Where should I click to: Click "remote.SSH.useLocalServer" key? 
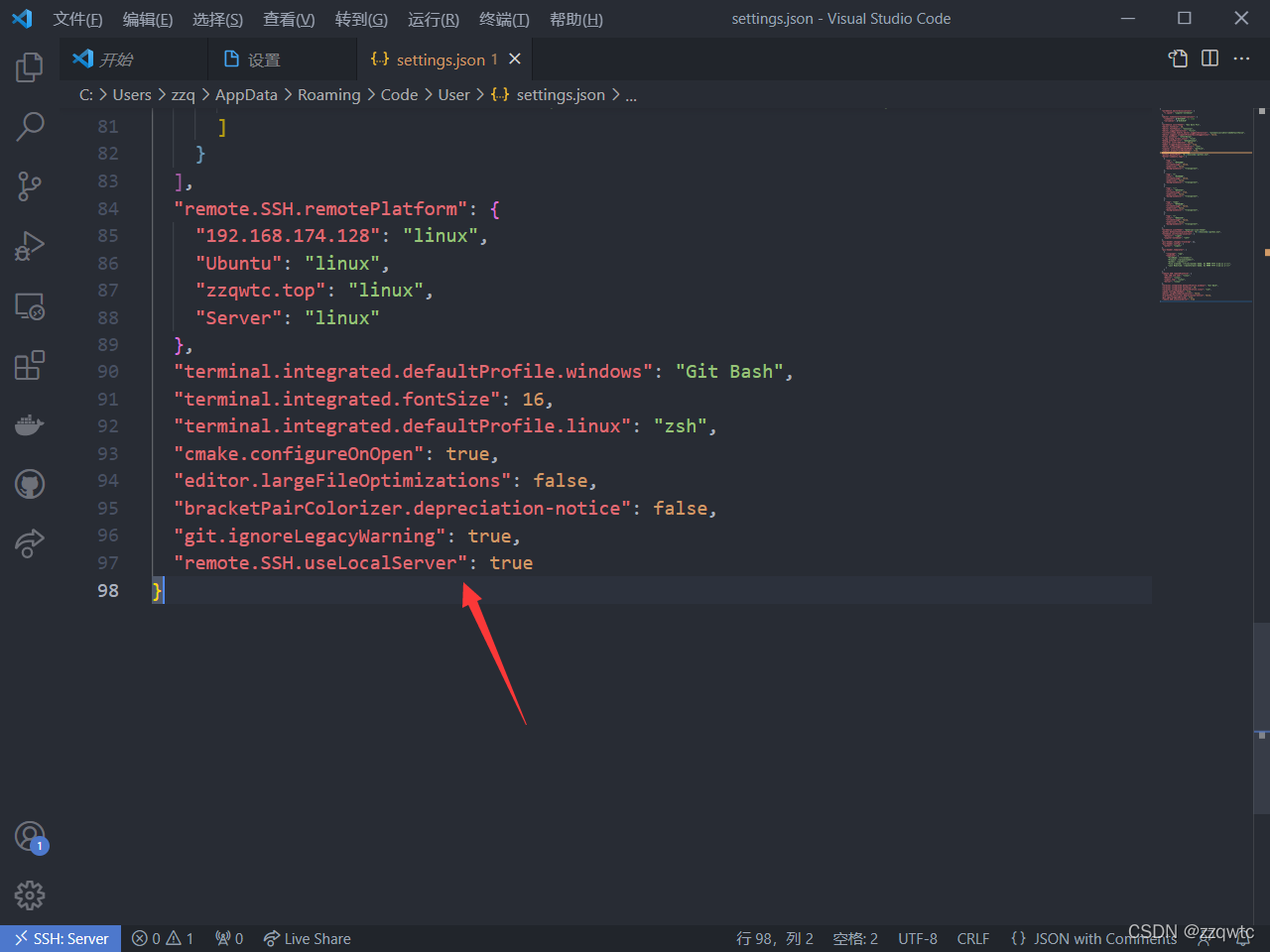[320, 562]
